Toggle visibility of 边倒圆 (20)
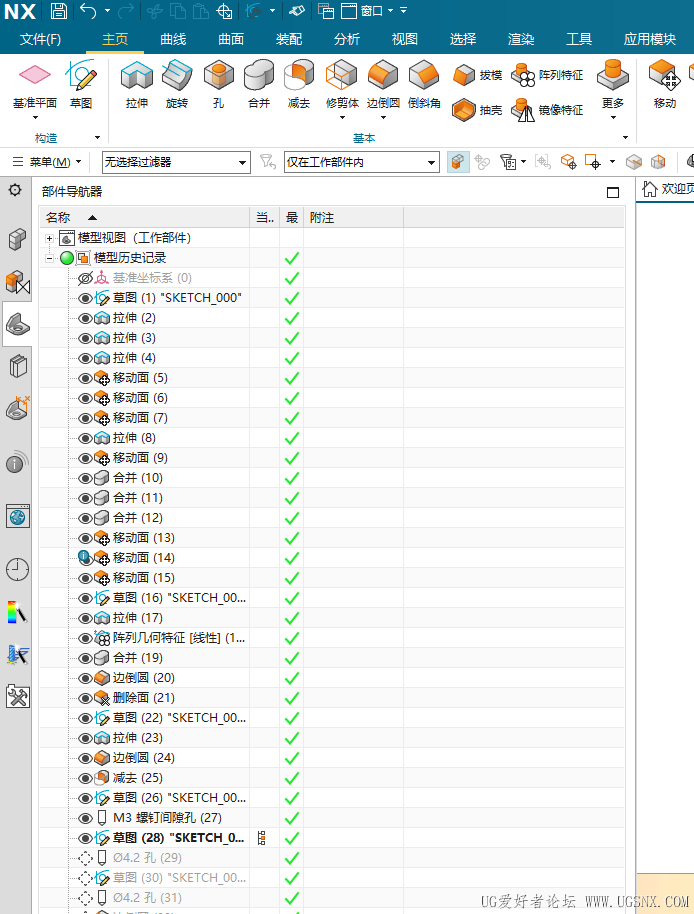The image size is (694, 914). point(85,678)
